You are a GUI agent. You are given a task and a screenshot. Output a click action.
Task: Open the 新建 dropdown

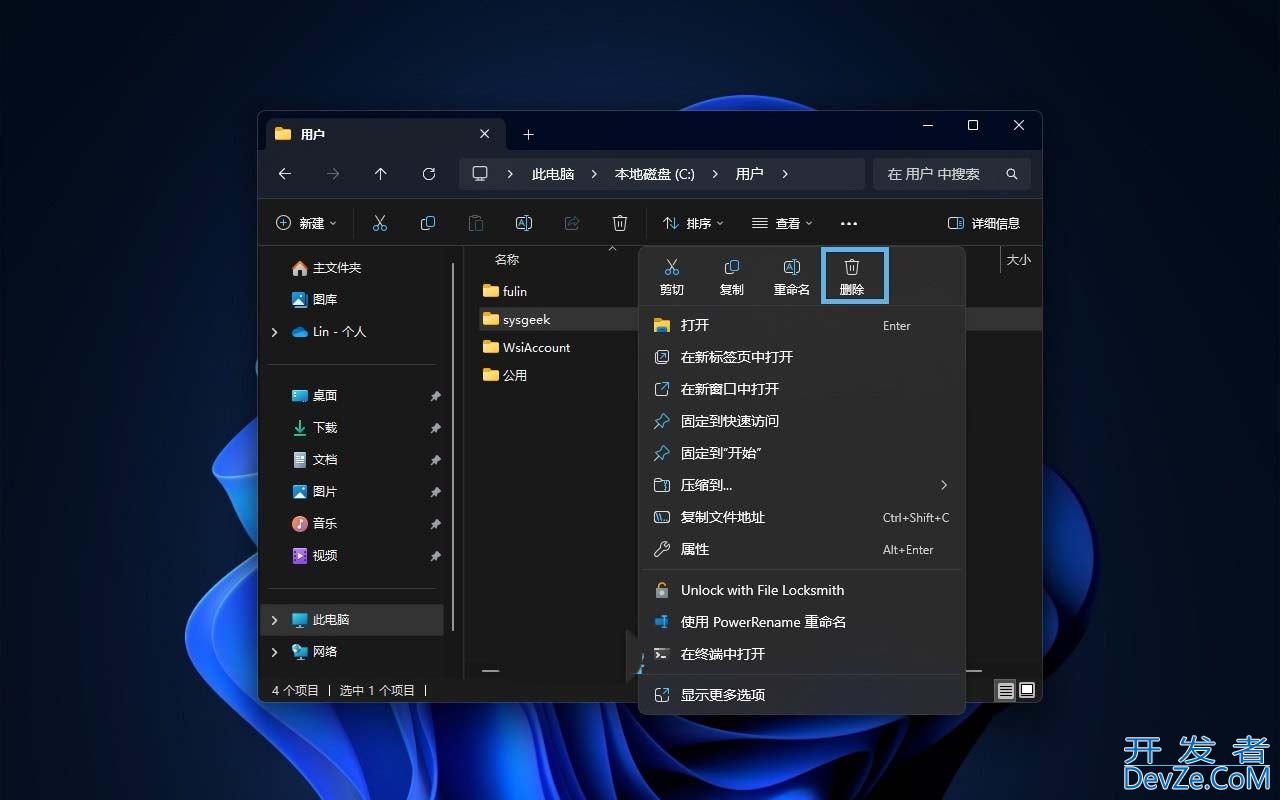pyautogui.click(x=307, y=223)
